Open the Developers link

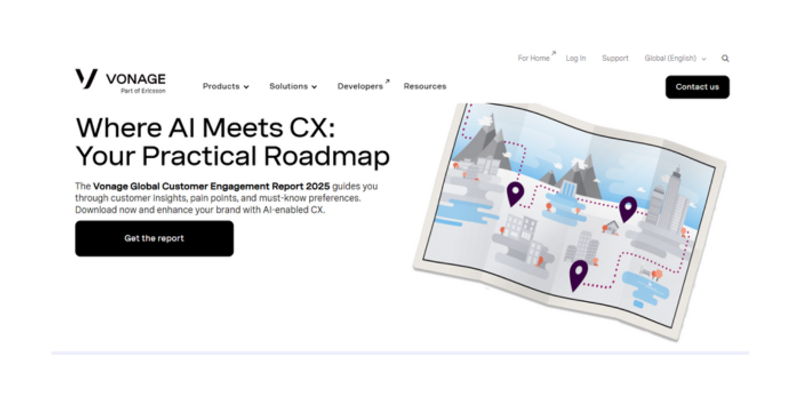(x=363, y=86)
